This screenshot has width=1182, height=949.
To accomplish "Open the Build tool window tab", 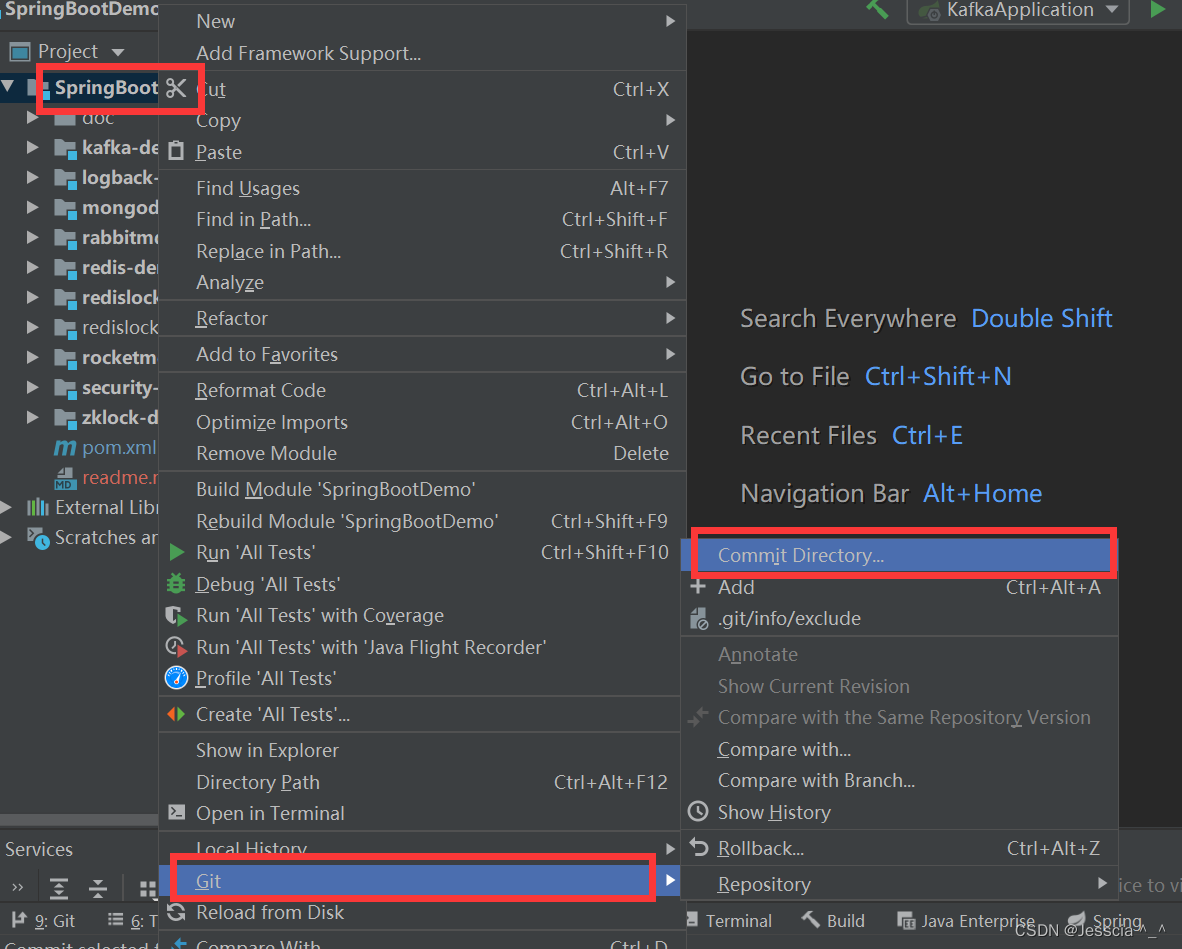I will click(833, 920).
